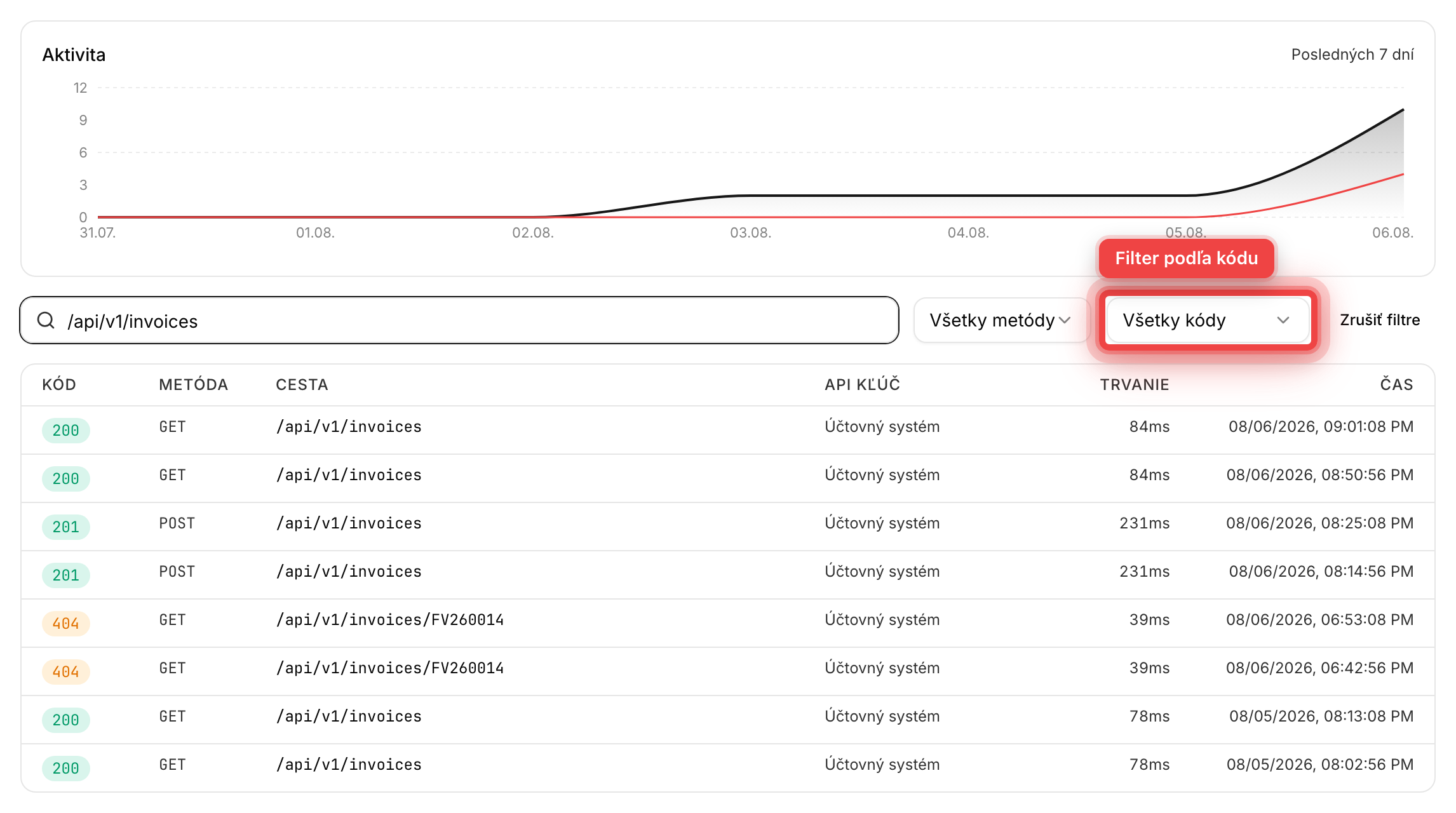Click the 404 badge at 06:42:56 PM
This screenshot has width=1456, height=813.
pos(66,672)
